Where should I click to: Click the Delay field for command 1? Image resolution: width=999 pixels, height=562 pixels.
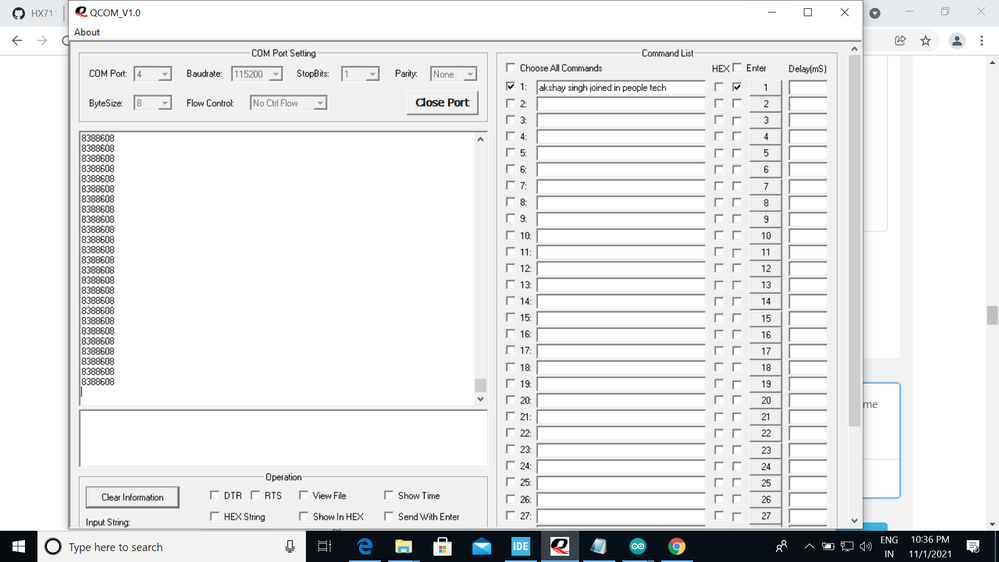[x=808, y=87]
